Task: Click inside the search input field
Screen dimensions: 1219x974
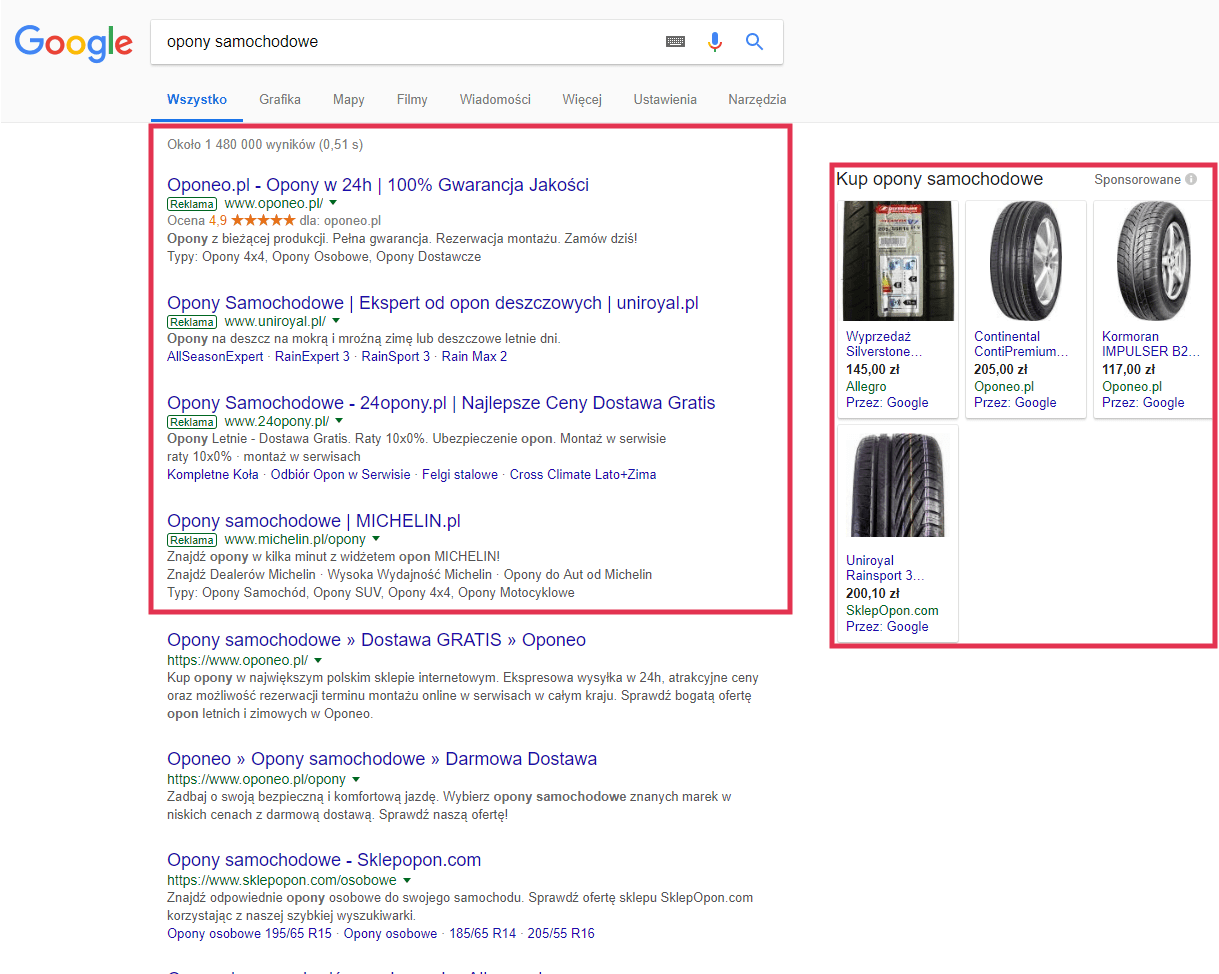Action: (x=400, y=41)
